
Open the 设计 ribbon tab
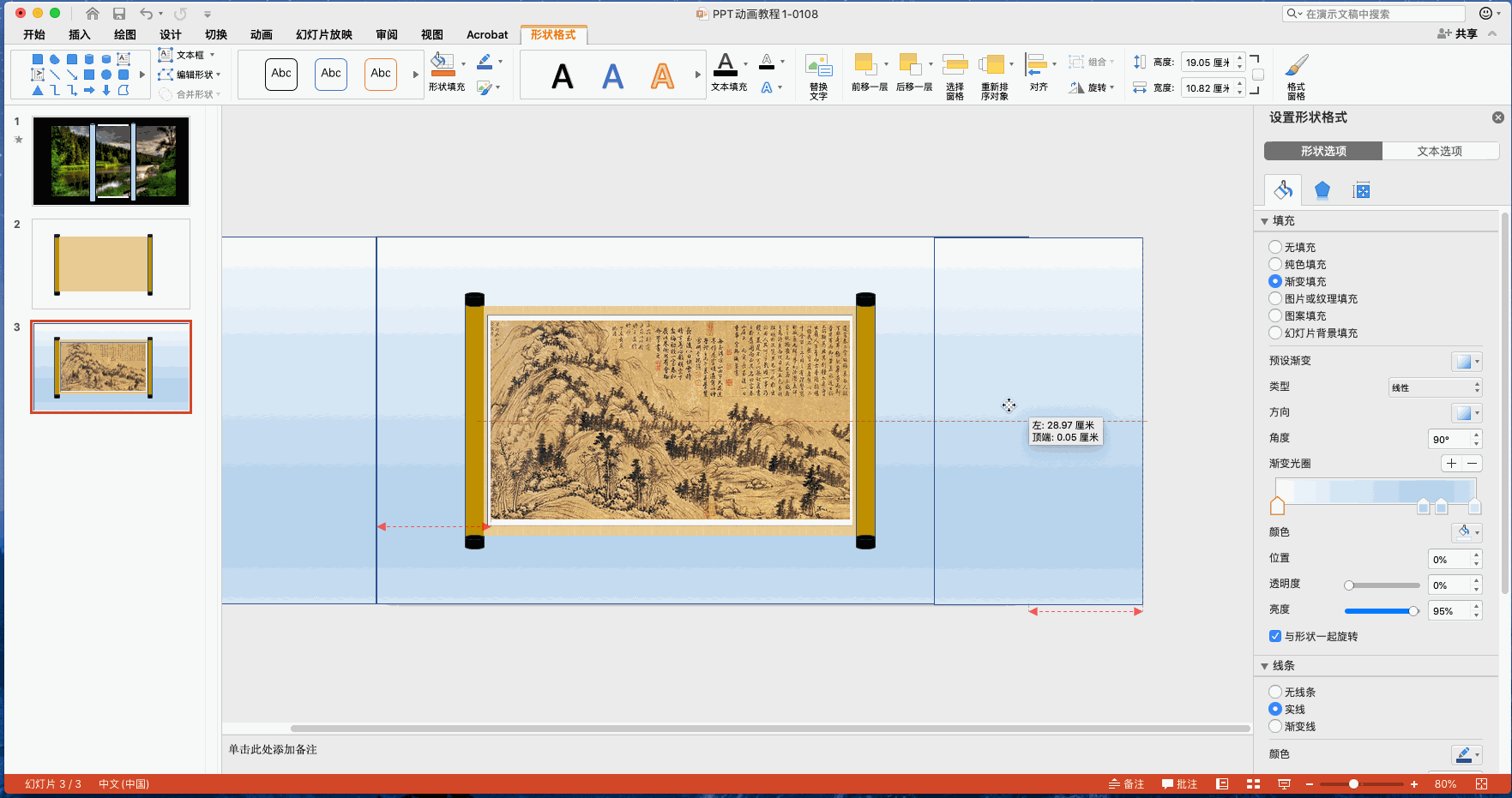(x=171, y=34)
